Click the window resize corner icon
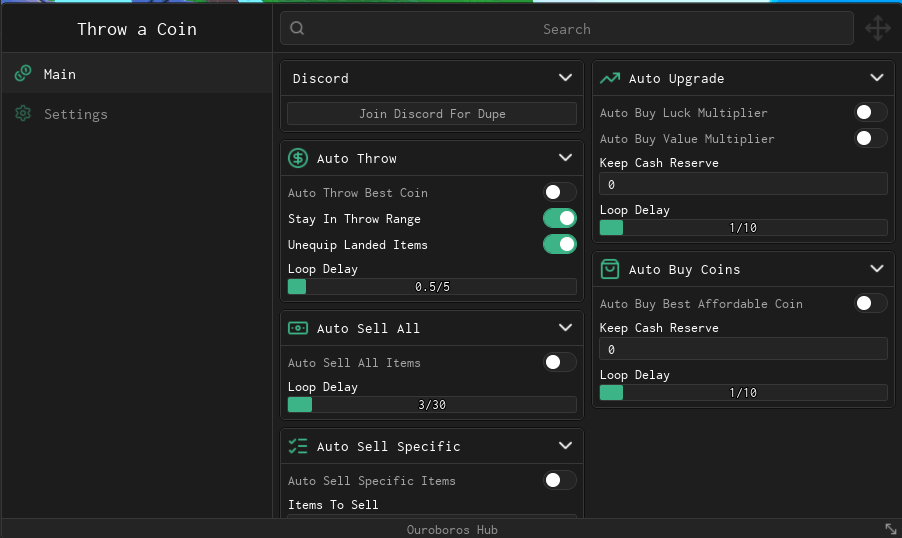 [x=890, y=528]
